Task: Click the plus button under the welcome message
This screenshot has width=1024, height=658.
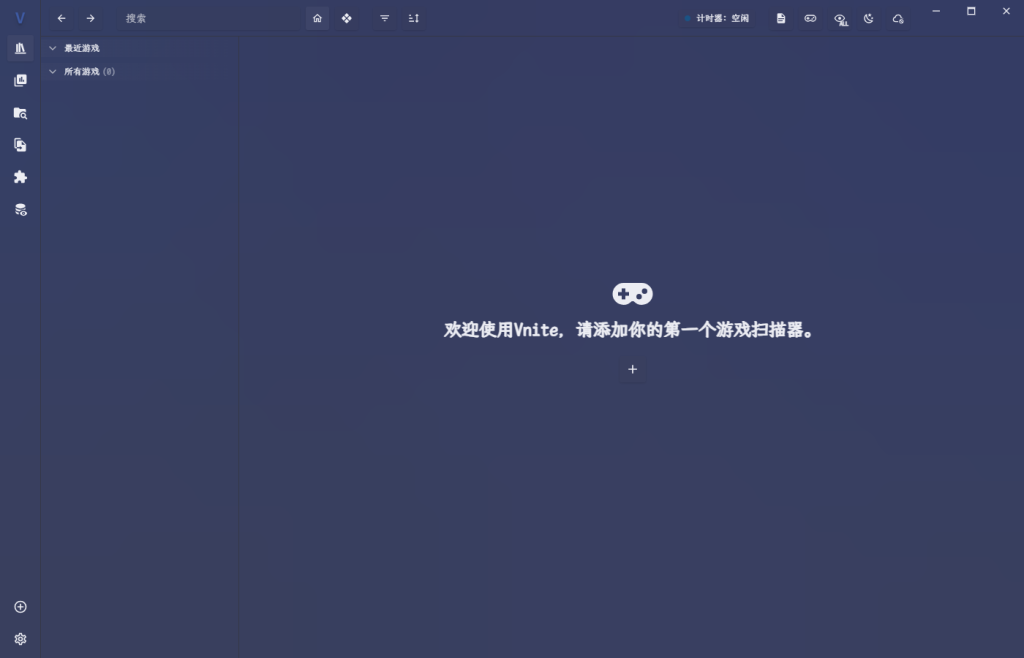Action: pyautogui.click(x=632, y=369)
